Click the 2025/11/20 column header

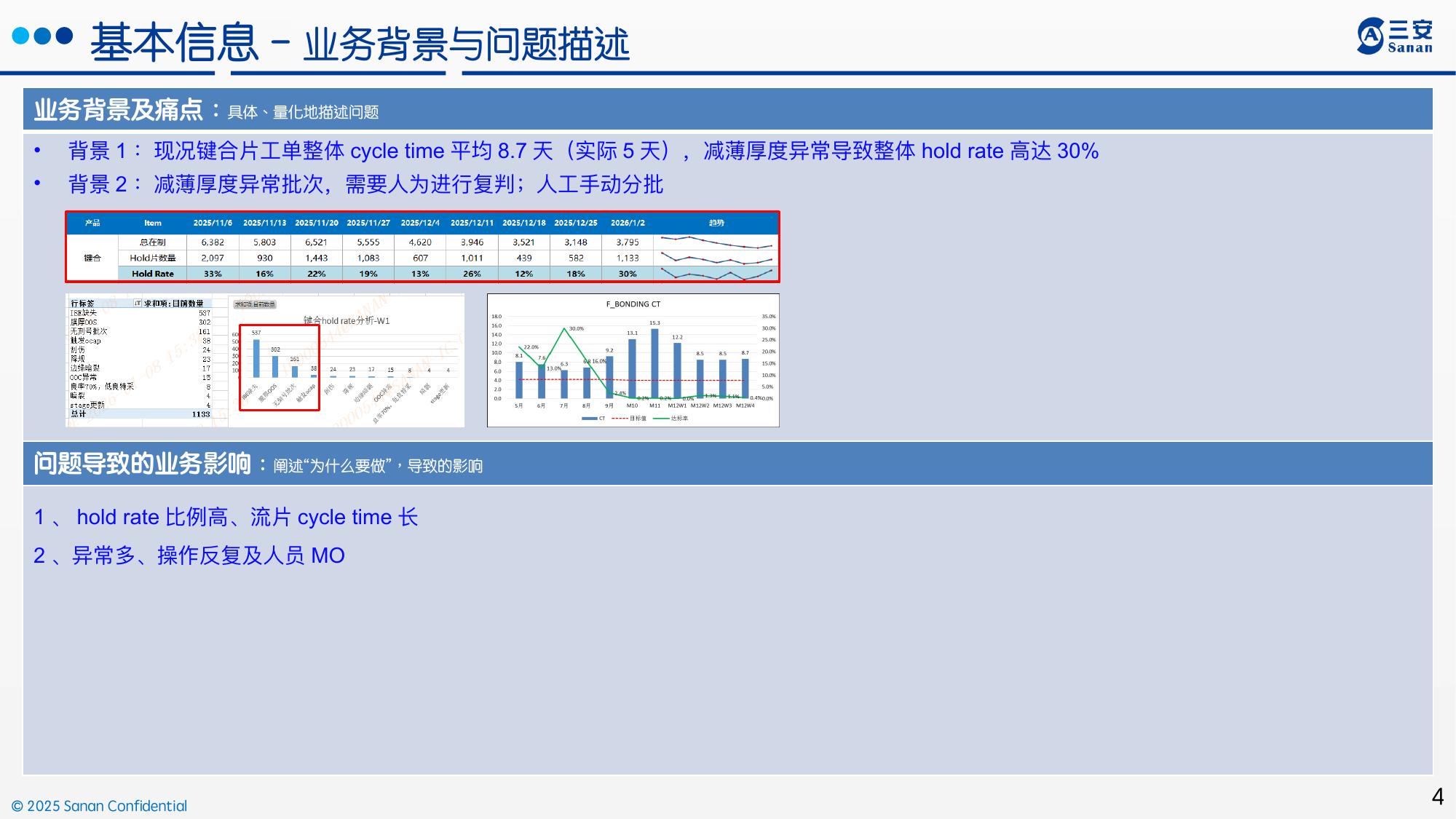(317, 223)
